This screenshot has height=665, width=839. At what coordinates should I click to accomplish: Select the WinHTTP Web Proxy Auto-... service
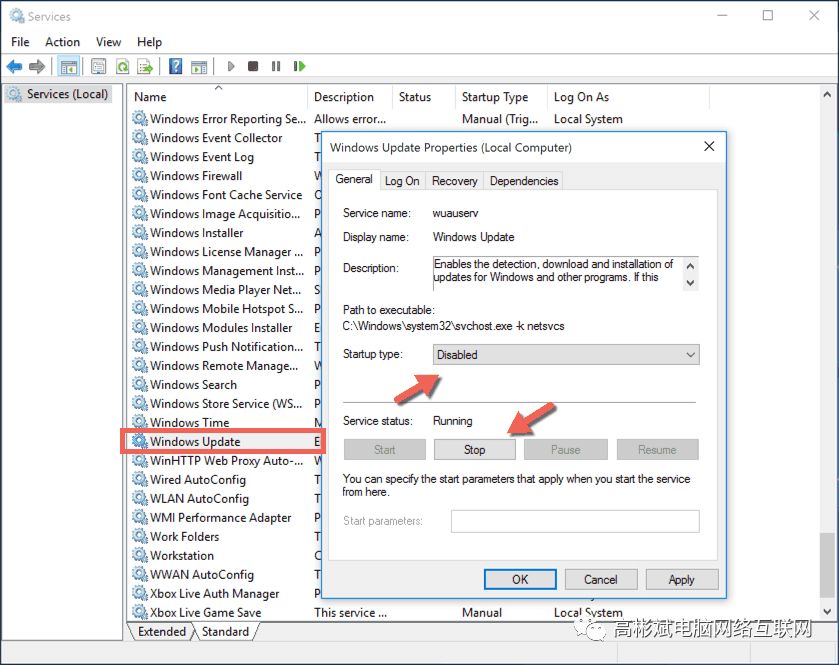point(226,461)
